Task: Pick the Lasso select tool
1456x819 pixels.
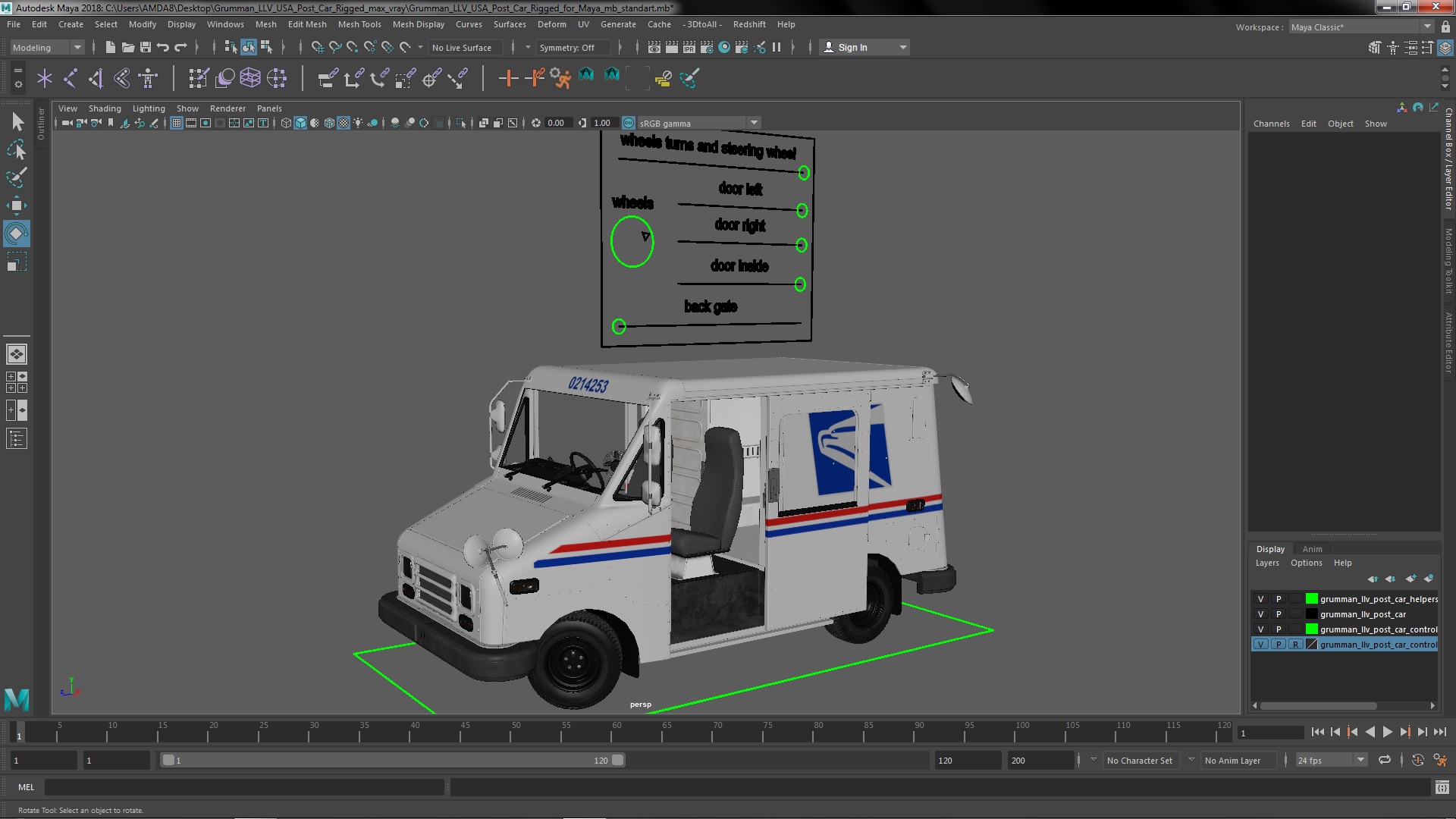Action: coord(16,149)
